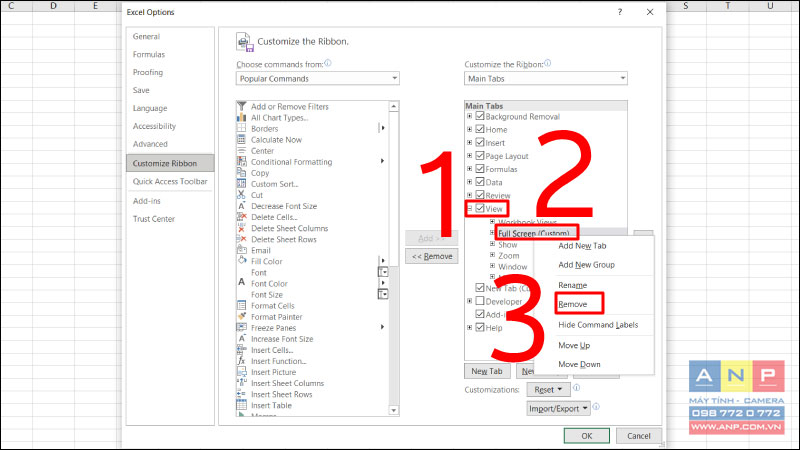Click the New Tab button
The width and height of the screenshot is (800, 450).
[487, 371]
